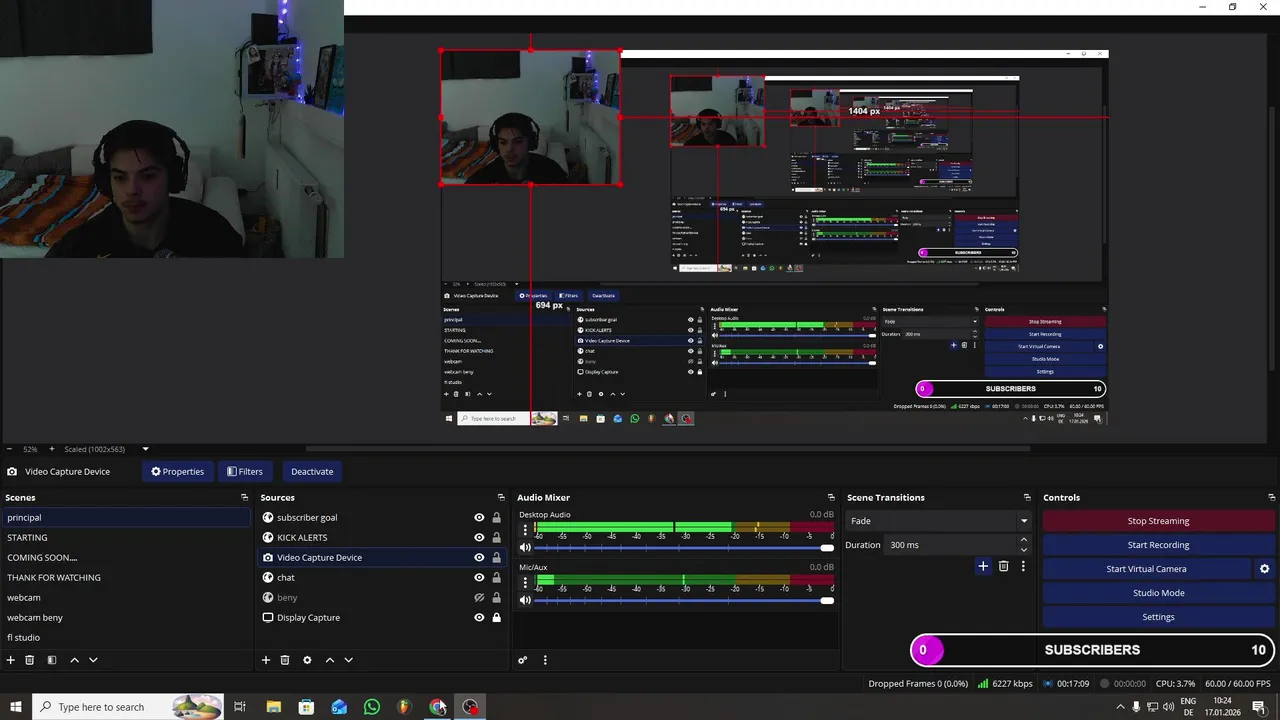The width and height of the screenshot is (1280, 720).
Task: Show the hidden beny source
Action: (479, 597)
